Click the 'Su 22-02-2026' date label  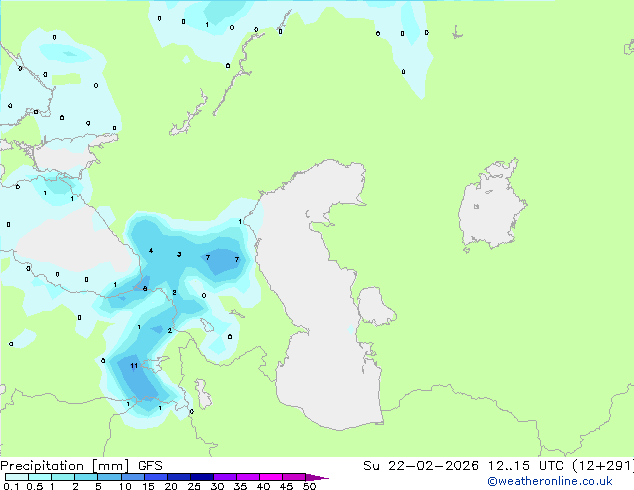coord(421,466)
